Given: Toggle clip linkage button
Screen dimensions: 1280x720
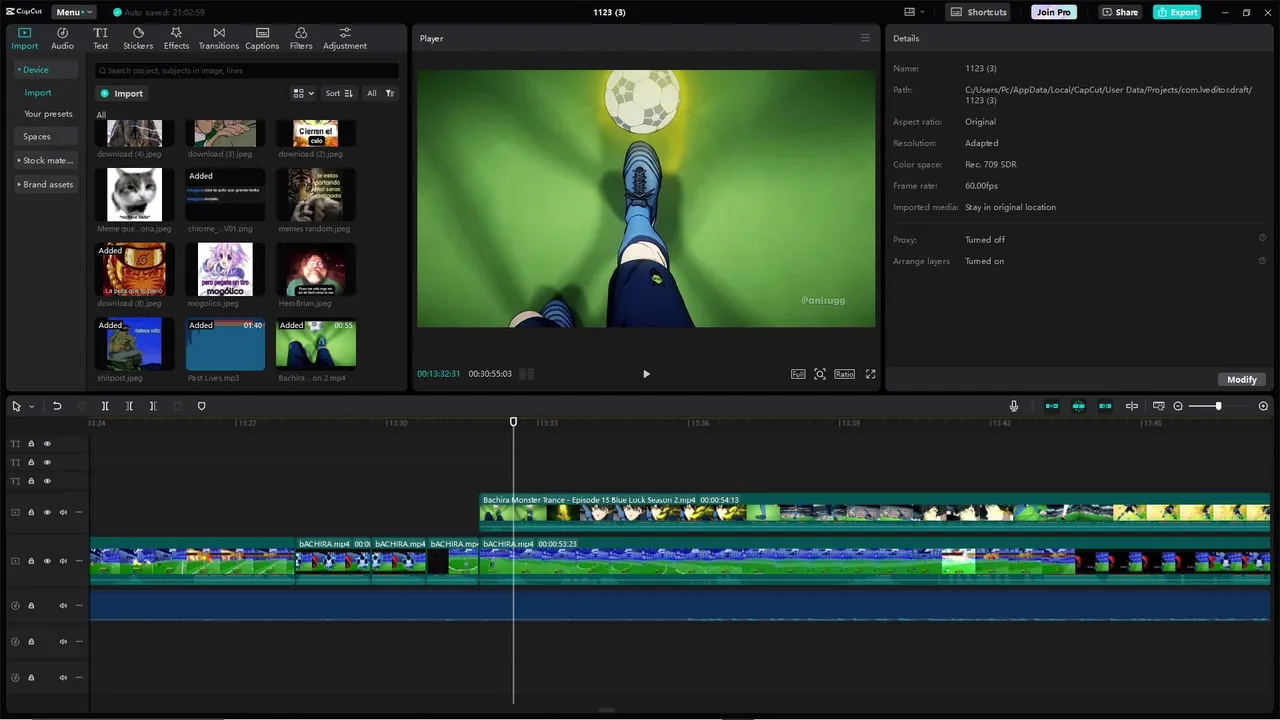Looking at the screenshot, I should click(1105, 406).
